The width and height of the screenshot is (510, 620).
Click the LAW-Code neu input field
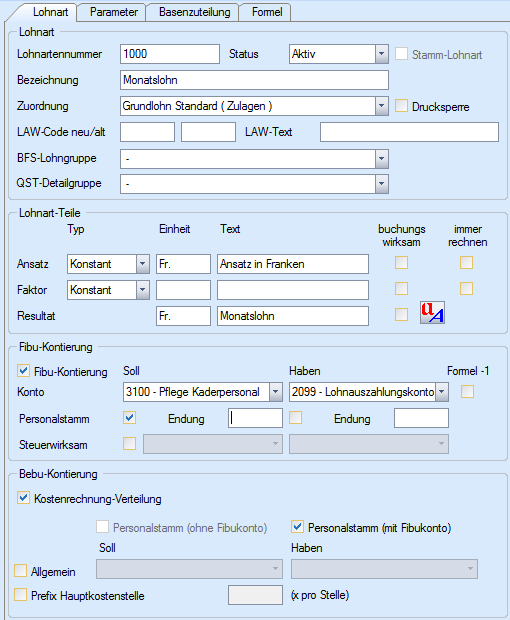pyautogui.click(x=147, y=132)
